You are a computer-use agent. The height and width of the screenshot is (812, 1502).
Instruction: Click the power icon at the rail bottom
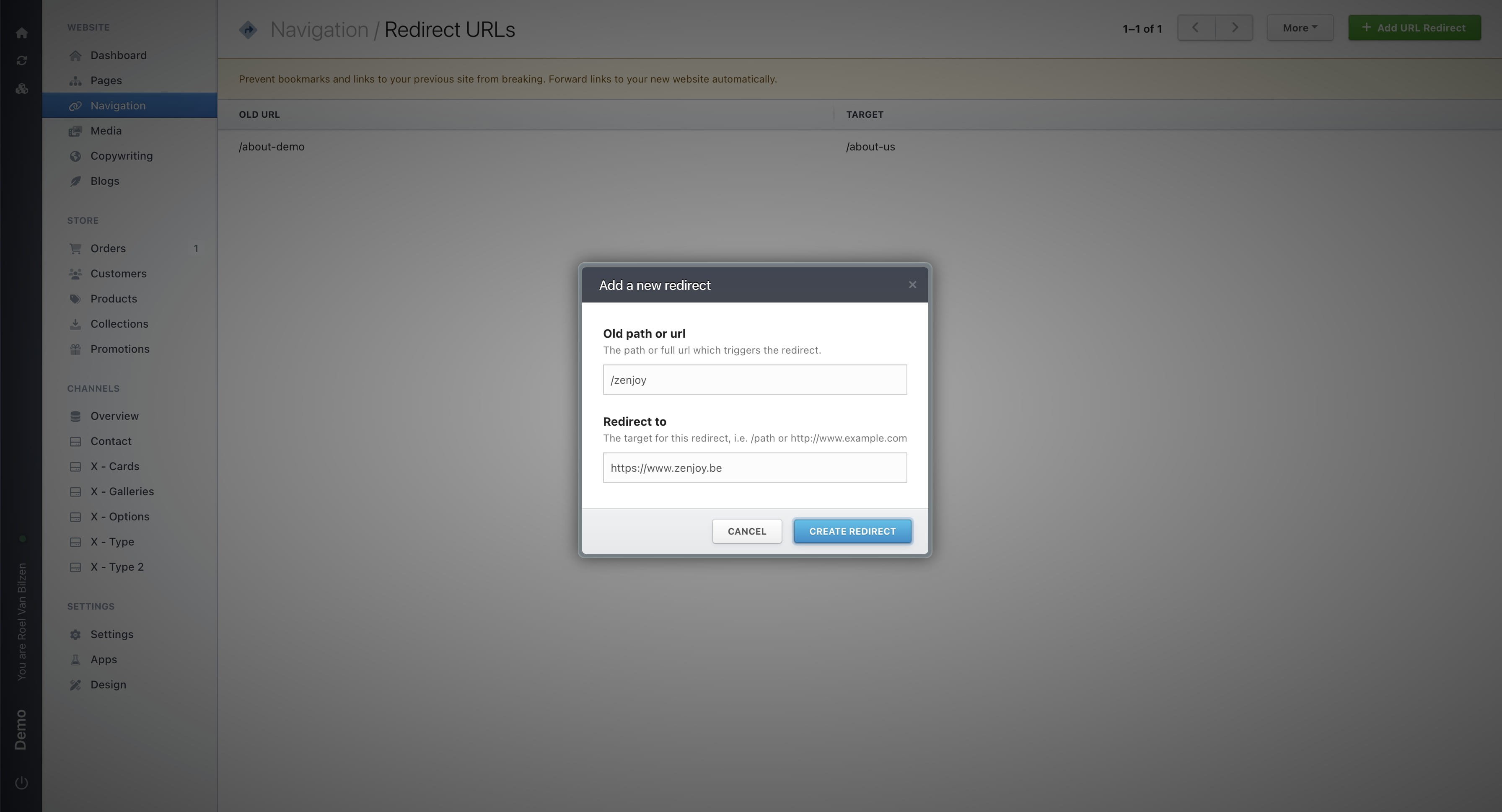[21, 783]
